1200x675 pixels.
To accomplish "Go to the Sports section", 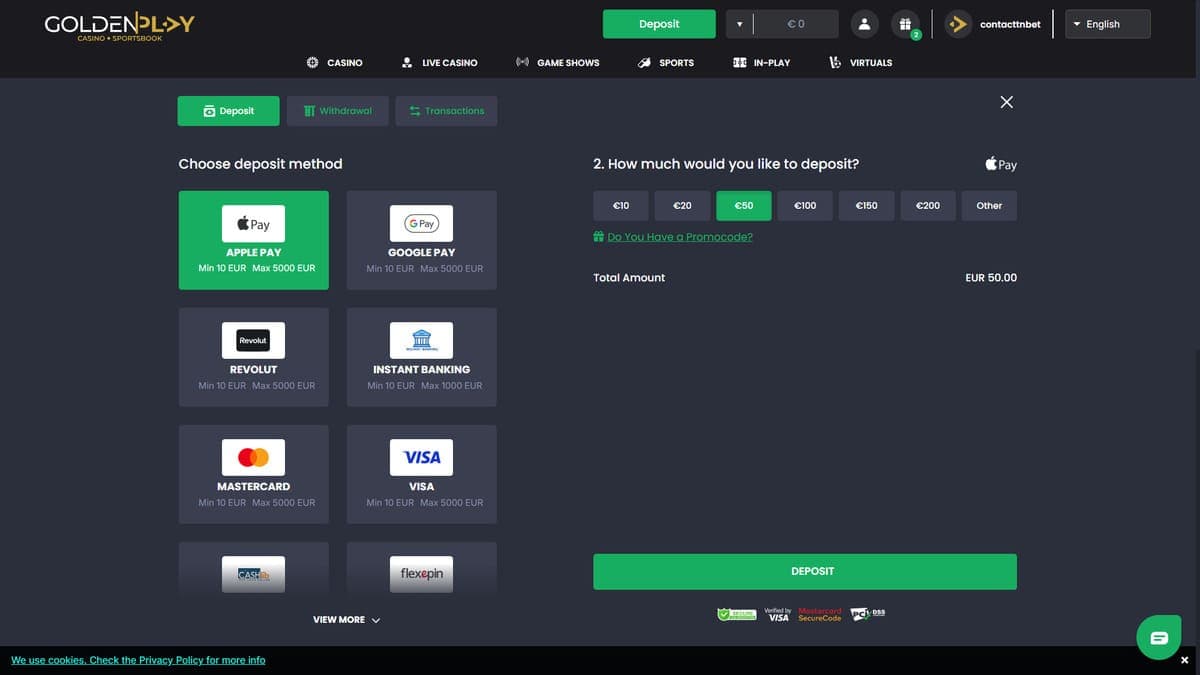I will click(x=666, y=62).
